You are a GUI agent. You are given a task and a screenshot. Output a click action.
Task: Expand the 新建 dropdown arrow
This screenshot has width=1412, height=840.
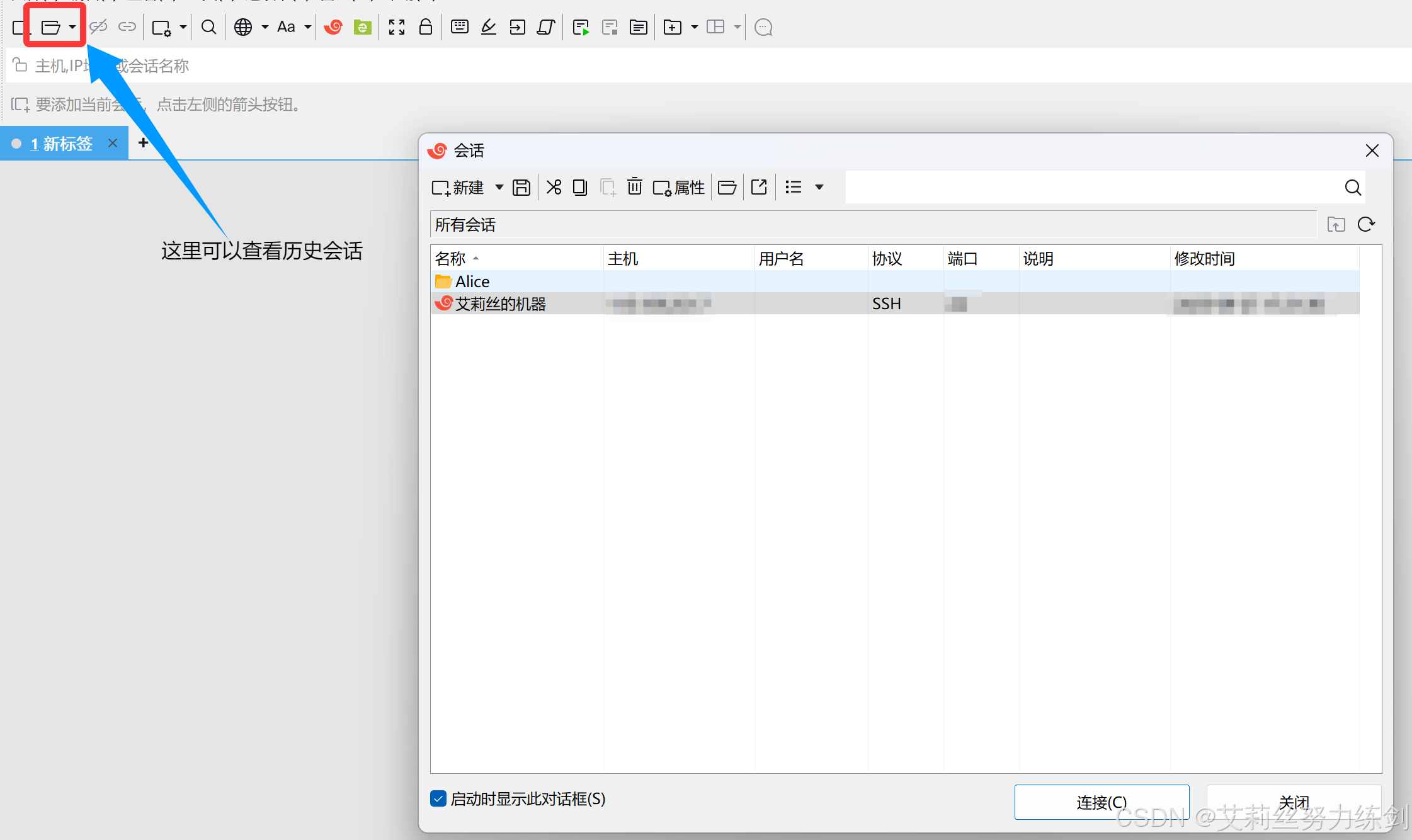[x=499, y=187]
